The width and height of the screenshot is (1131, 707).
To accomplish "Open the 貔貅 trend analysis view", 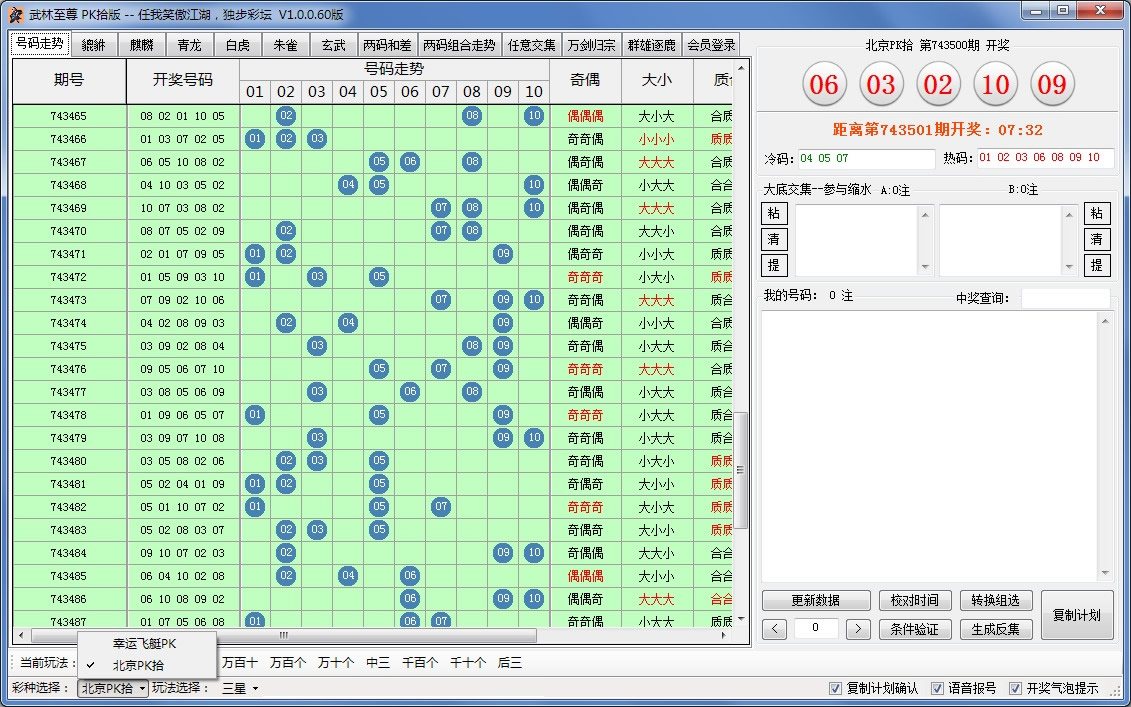I will click(94, 44).
